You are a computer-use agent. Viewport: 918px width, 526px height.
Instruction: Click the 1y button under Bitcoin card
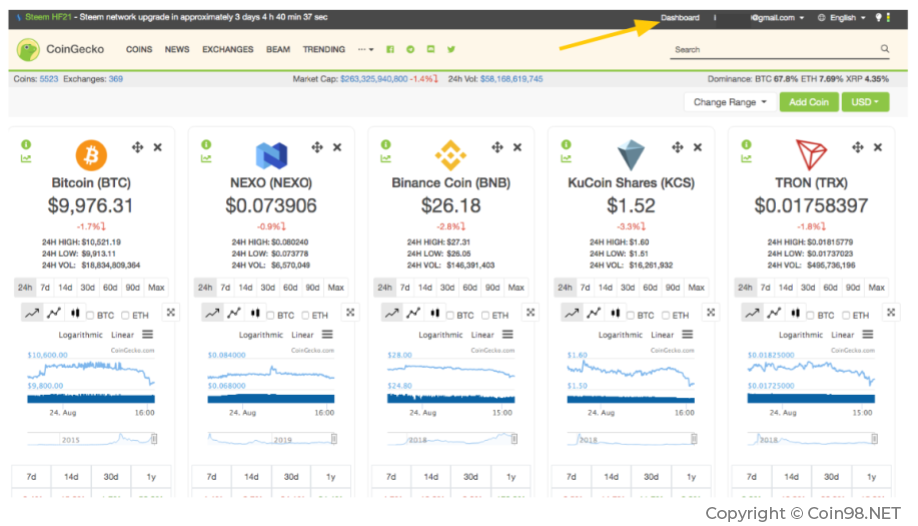(x=151, y=477)
